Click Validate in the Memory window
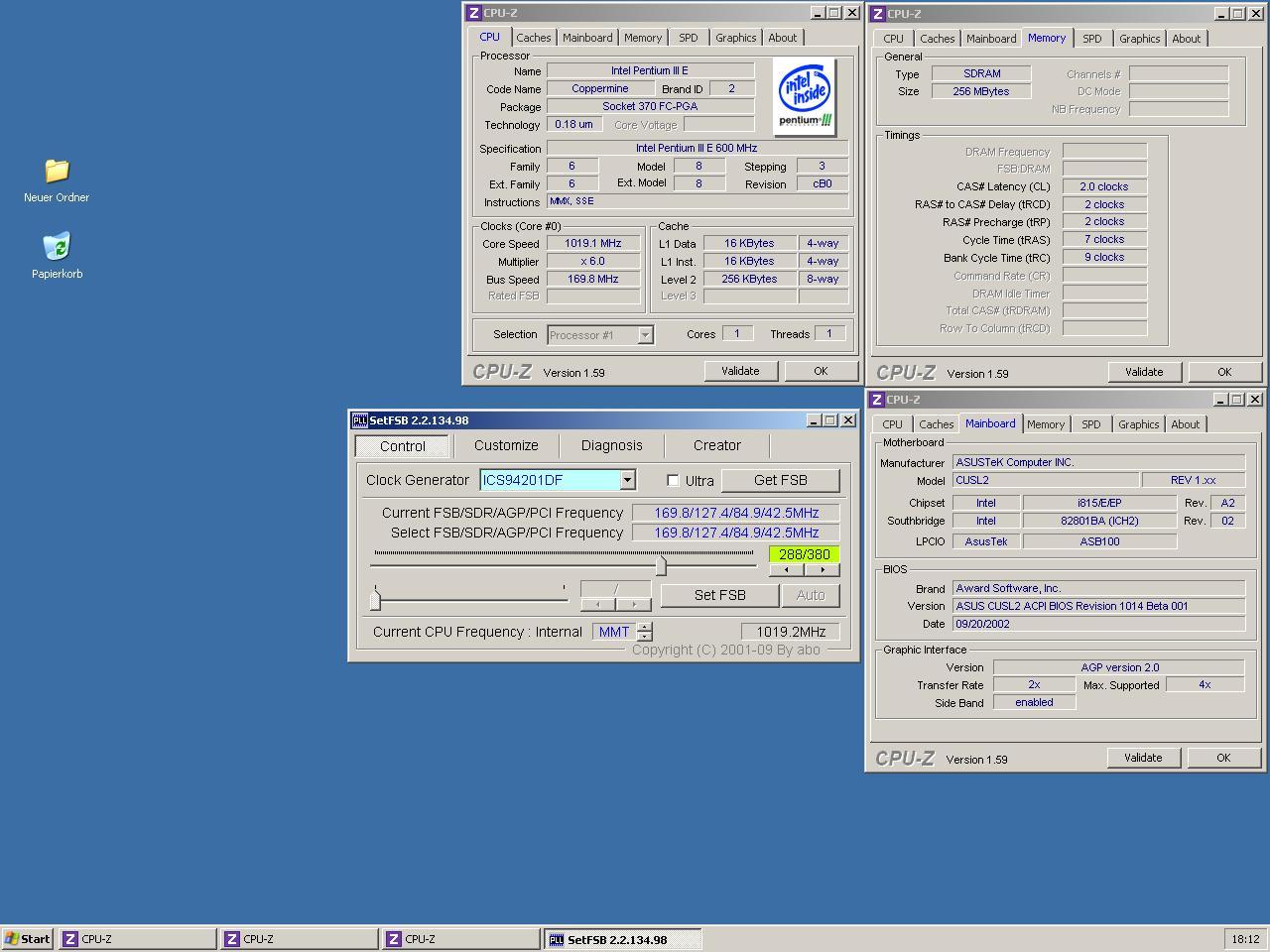1270x952 pixels. [1144, 372]
